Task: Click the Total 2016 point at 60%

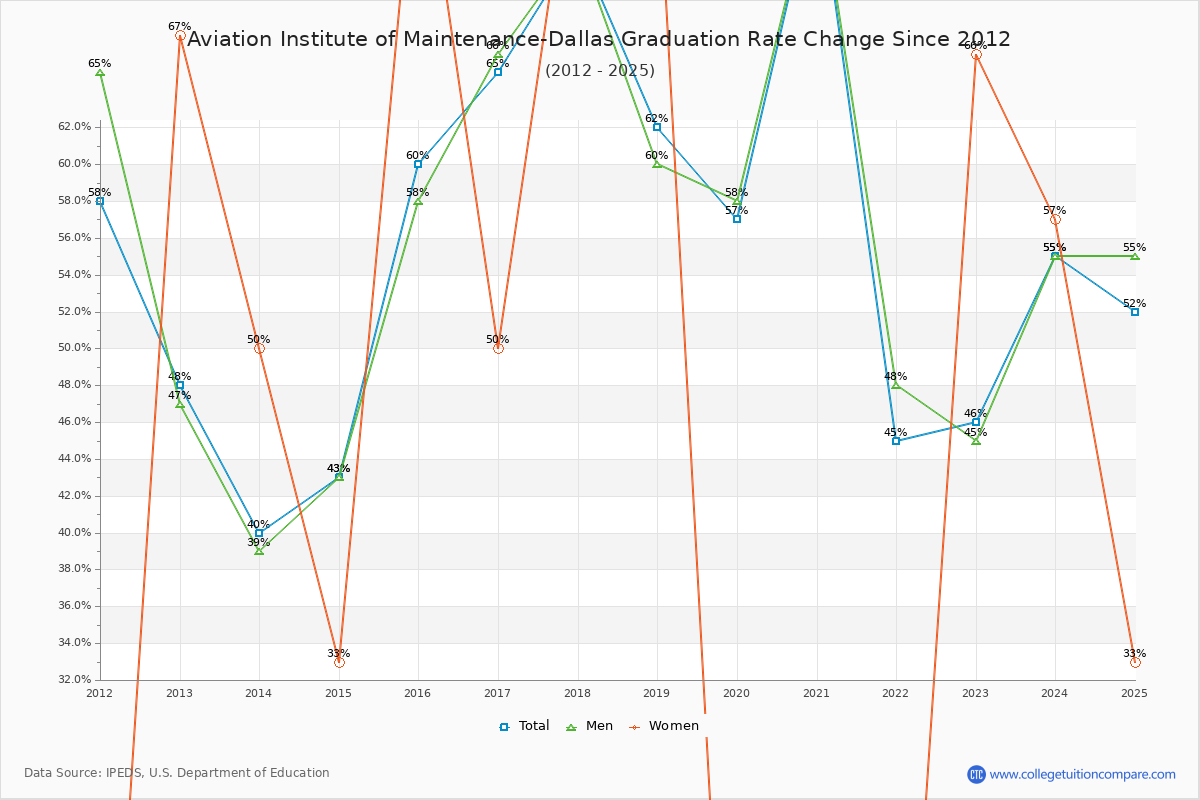Action: point(418,164)
